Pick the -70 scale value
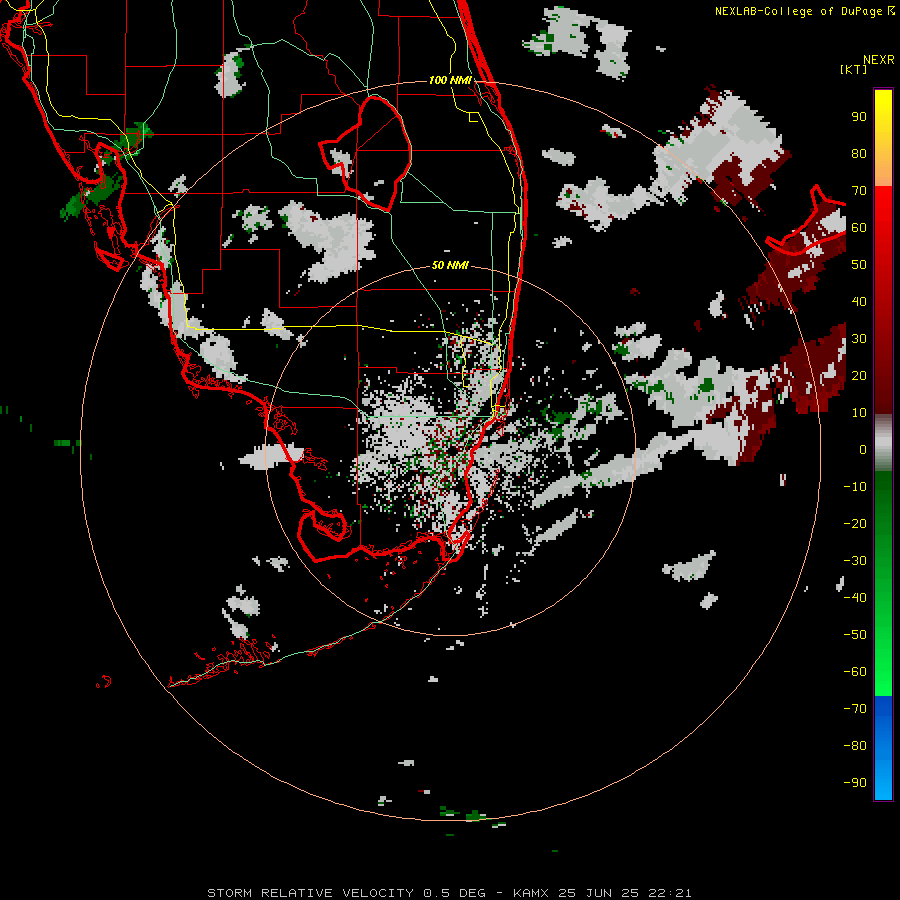This screenshot has height=900, width=900. click(x=855, y=709)
